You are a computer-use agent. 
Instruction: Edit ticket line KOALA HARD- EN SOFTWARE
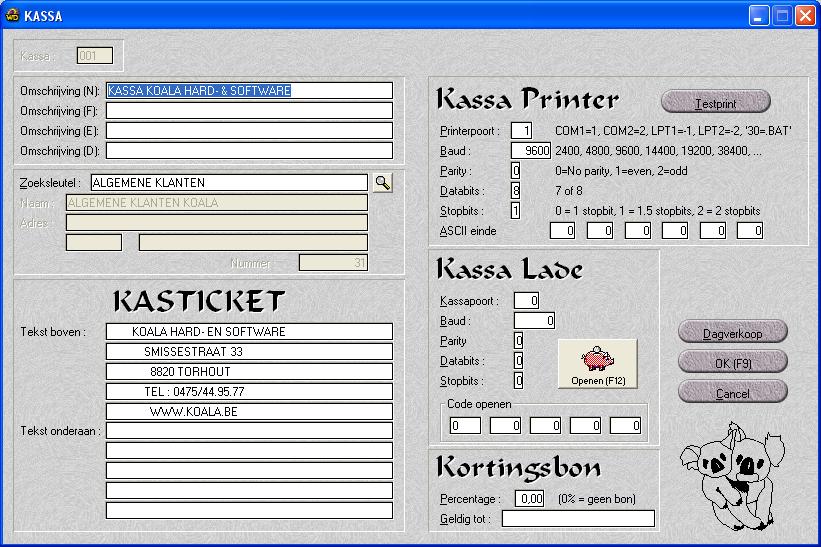point(249,332)
